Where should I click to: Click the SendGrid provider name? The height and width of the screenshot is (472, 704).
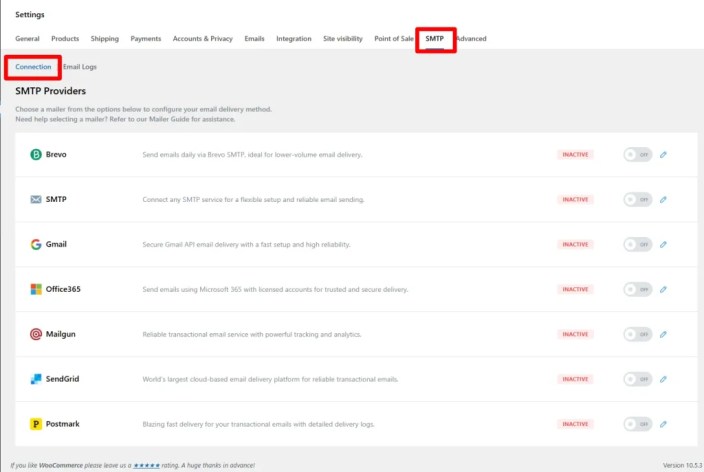(x=62, y=379)
